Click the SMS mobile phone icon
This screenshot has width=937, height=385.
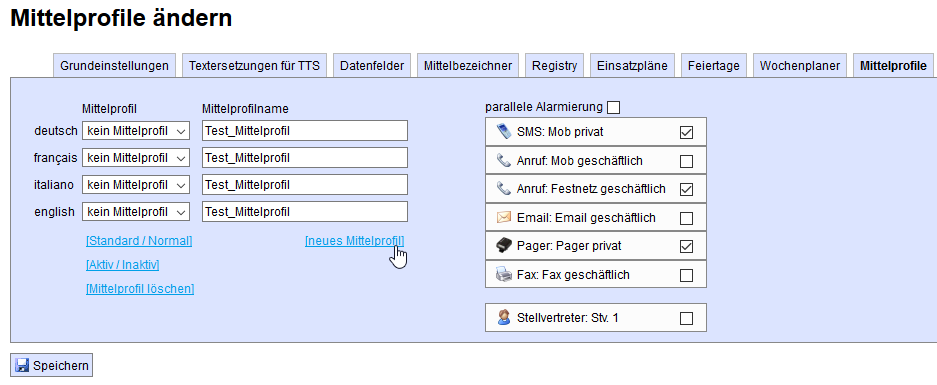504,131
